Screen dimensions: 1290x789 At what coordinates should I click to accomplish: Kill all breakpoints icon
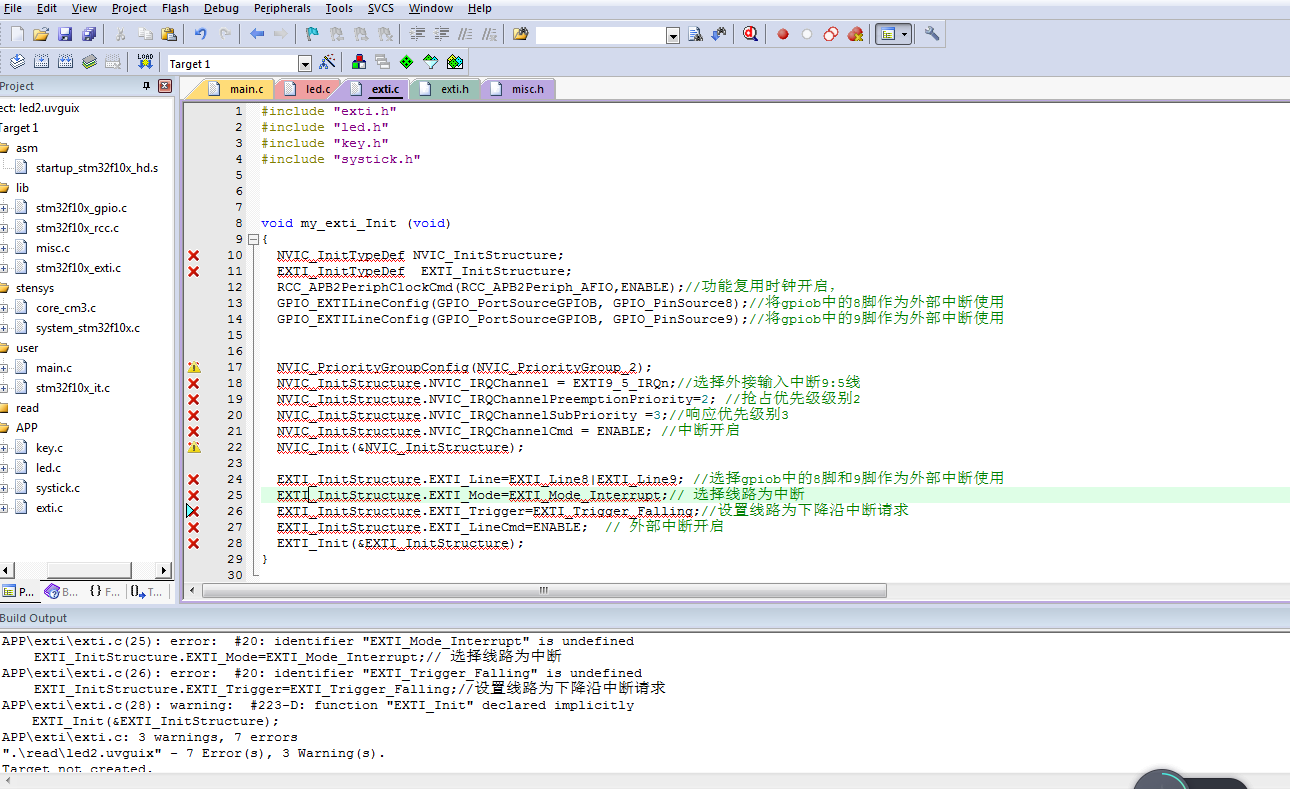click(x=855, y=34)
